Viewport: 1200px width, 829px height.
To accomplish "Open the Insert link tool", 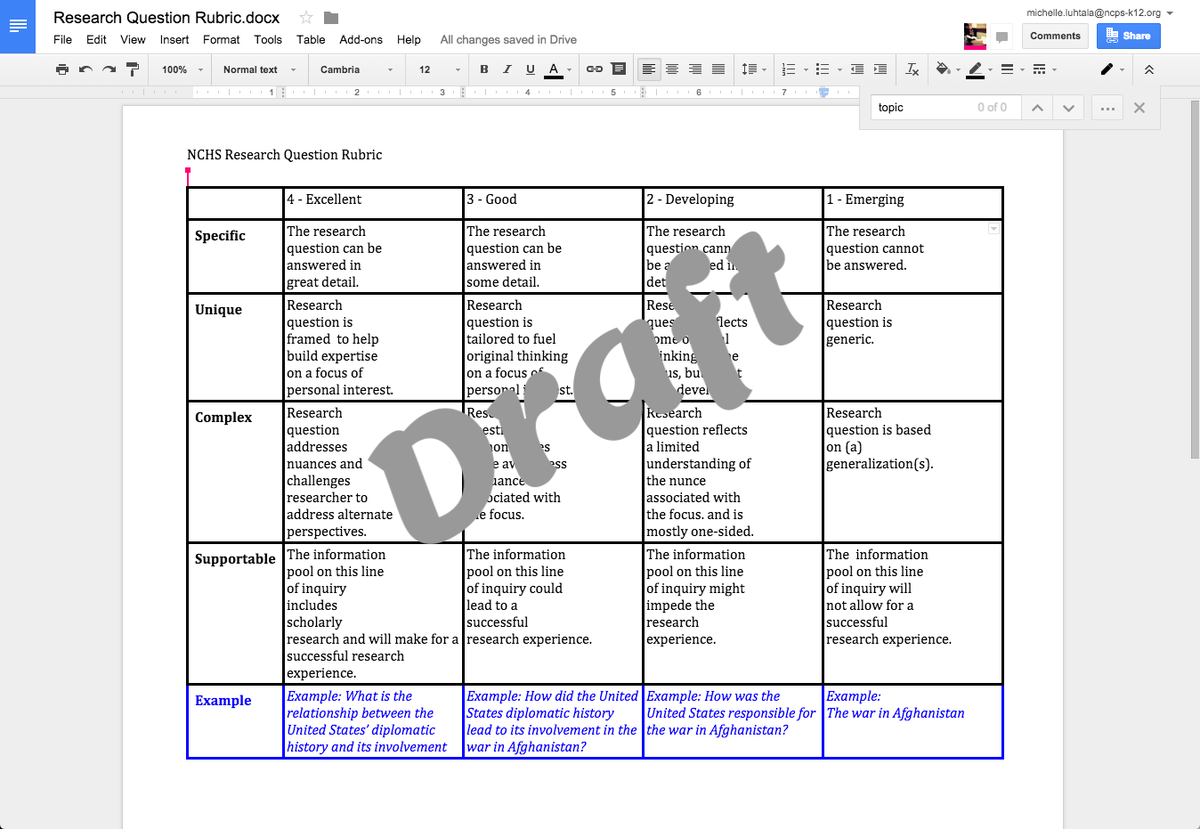I will 594,69.
